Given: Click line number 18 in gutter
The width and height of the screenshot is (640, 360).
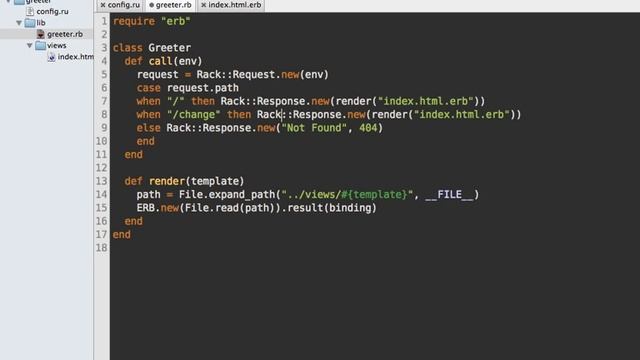Looking at the screenshot, I should (102, 248).
